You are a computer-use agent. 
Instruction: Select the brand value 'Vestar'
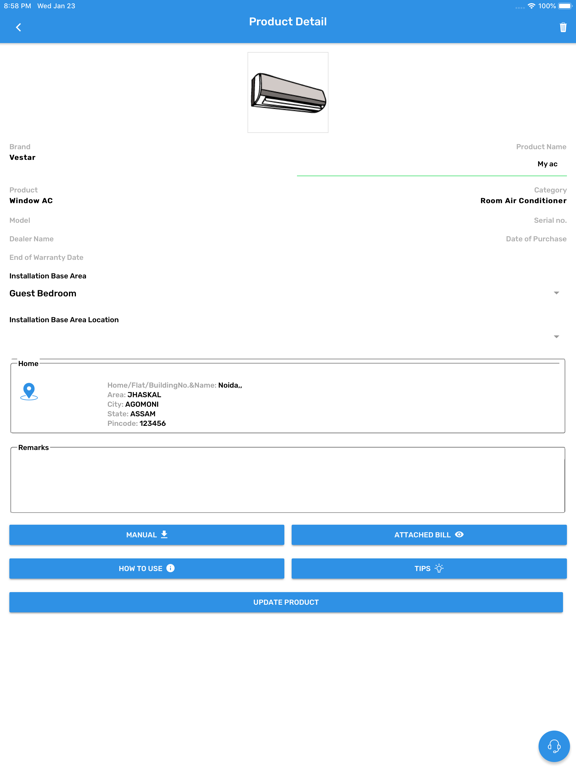(x=23, y=158)
